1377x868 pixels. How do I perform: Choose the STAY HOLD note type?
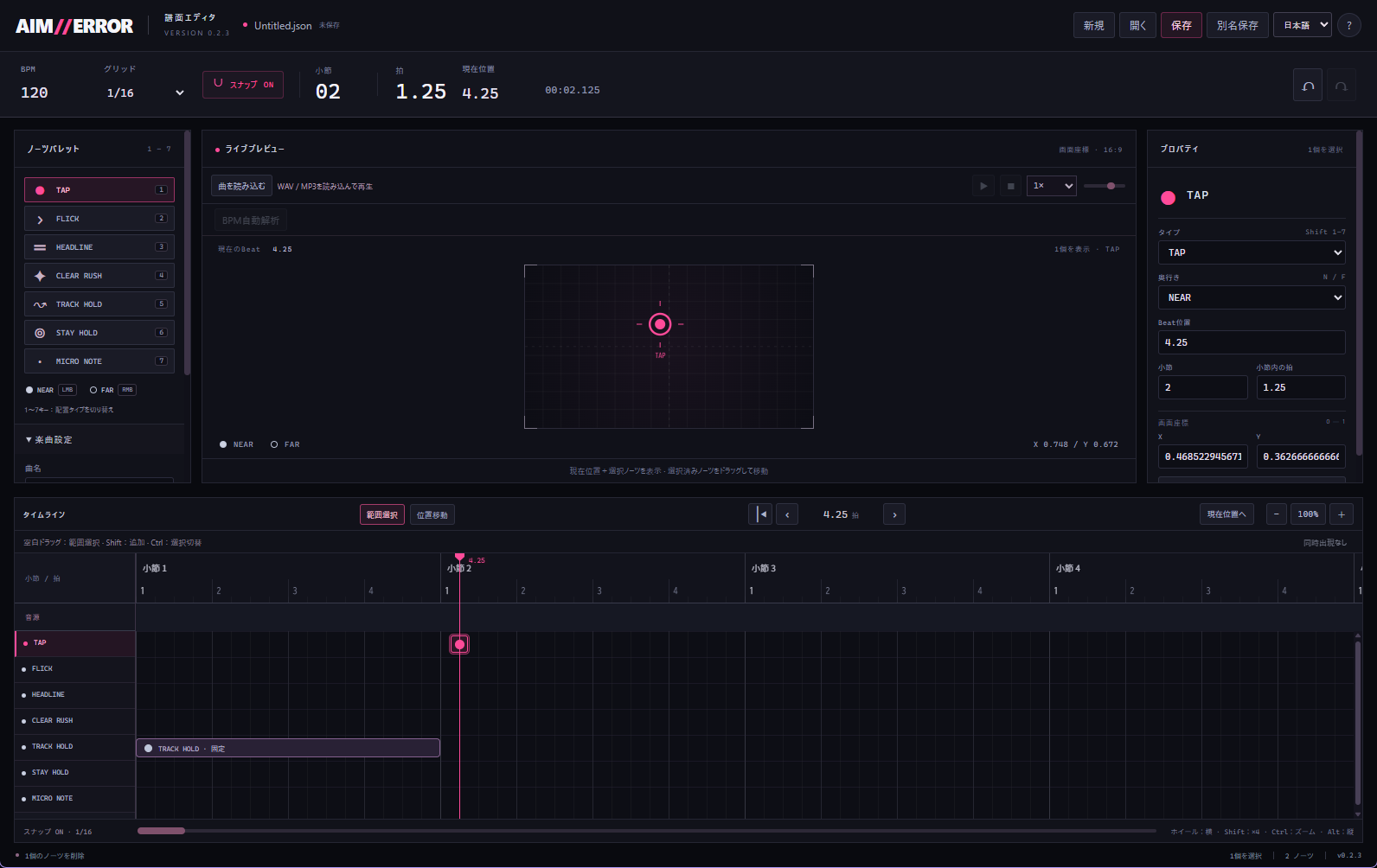point(99,333)
